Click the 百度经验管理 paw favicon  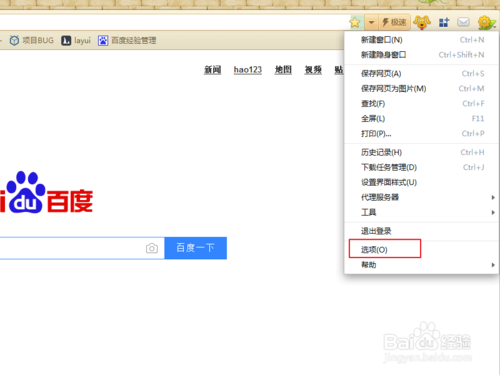click(103, 40)
